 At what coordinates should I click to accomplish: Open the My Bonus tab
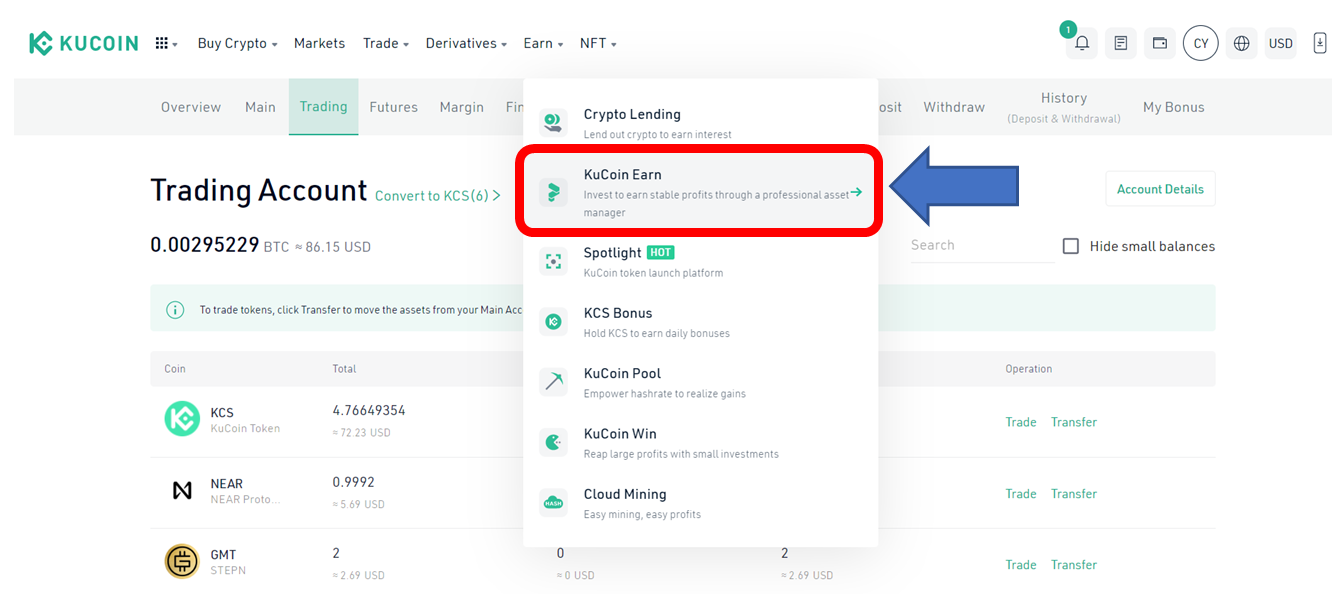(x=1174, y=107)
